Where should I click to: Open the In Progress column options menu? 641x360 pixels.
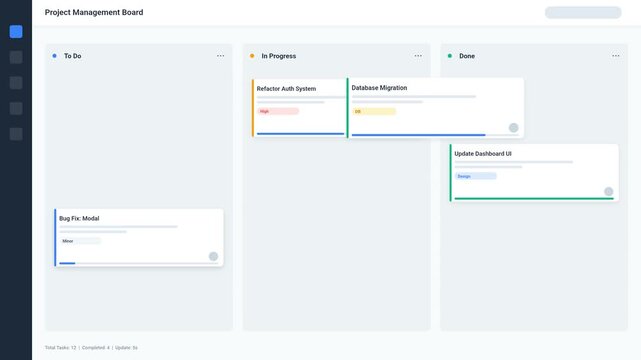tap(418, 56)
